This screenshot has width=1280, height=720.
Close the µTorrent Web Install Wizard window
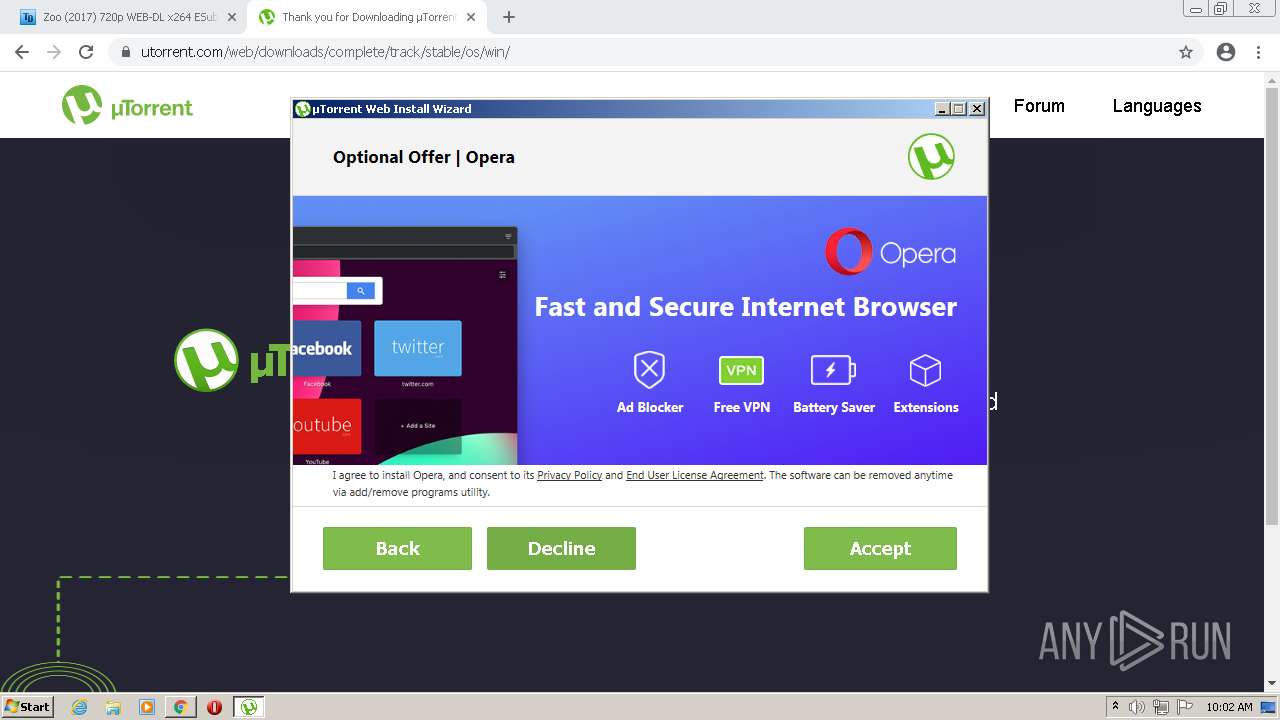pyautogui.click(x=977, y=109)
